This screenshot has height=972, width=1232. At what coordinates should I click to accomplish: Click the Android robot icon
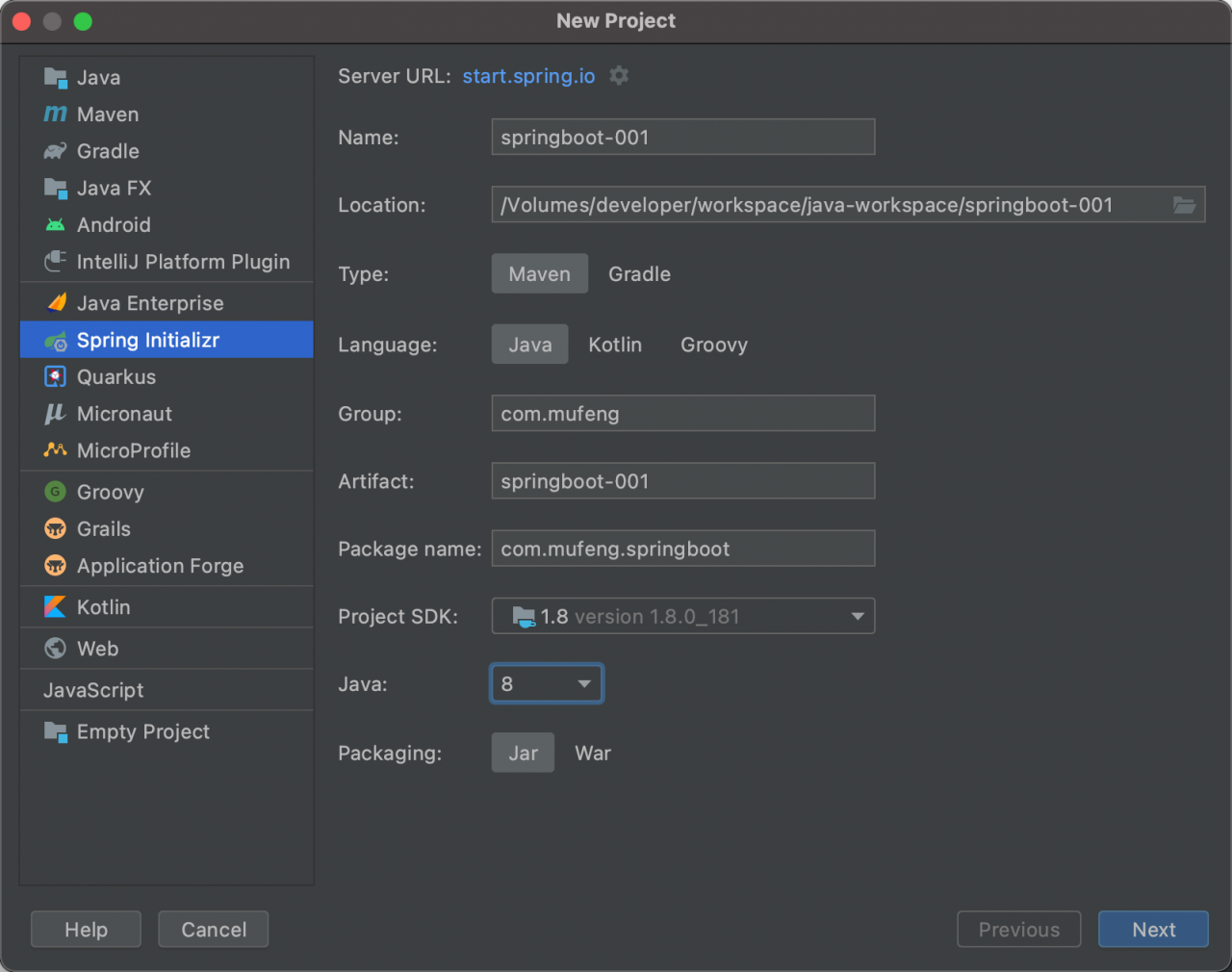click(x=56, y=224)
